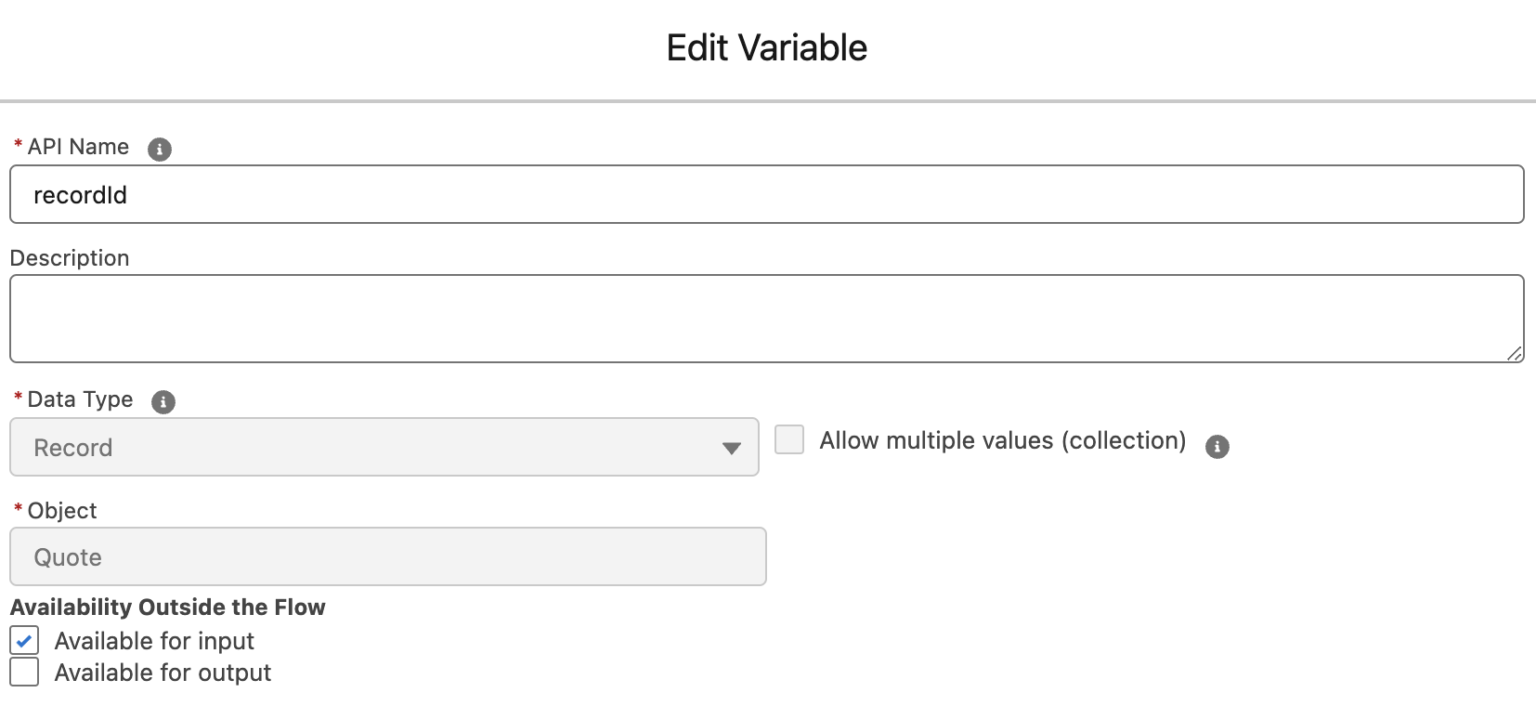The image size is (1536, 706).
Task: Click the chevron inside the Record selector
Action: [731, 447]
